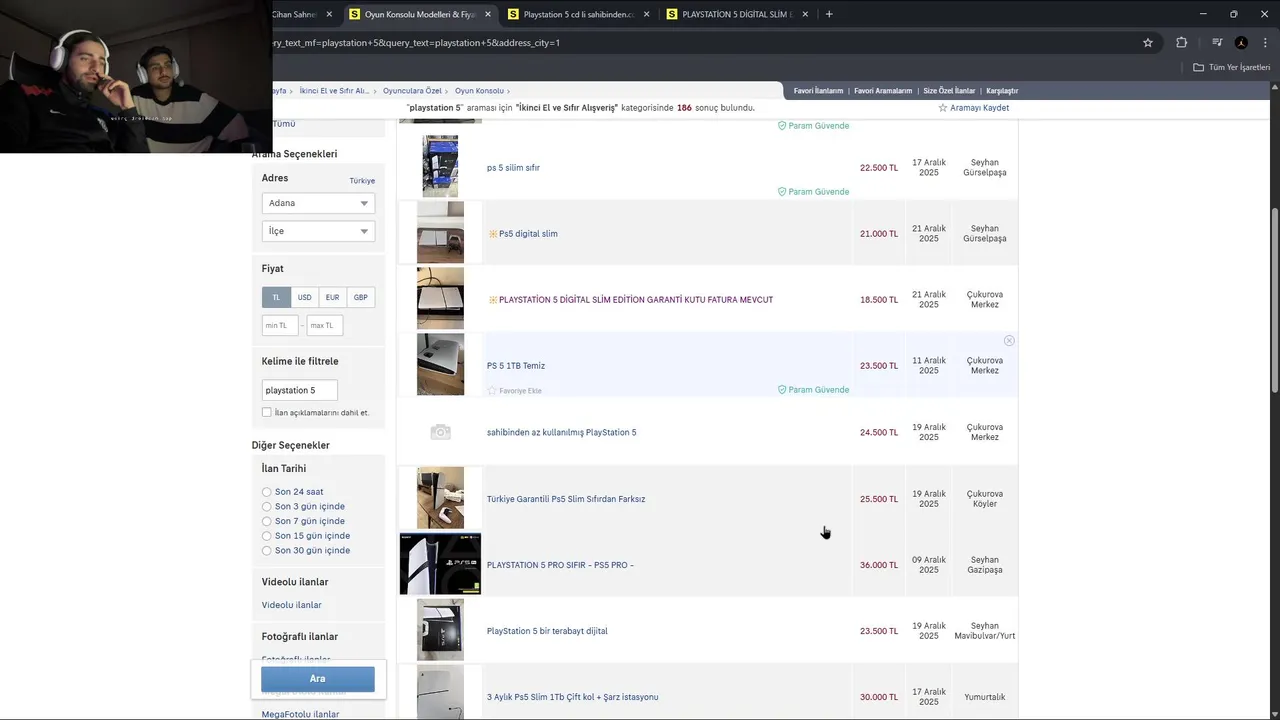The image size is (1280, 720).
Task: Open 3 Aylık Ps5 Slim 1Tb listing
Action: [x=572, y=697]
